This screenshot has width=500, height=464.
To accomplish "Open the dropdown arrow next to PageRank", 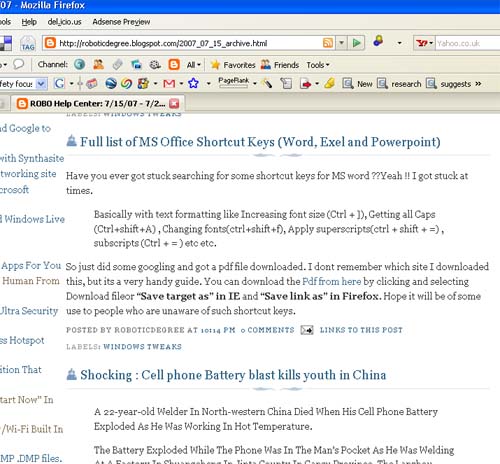I will click(255, 83).
